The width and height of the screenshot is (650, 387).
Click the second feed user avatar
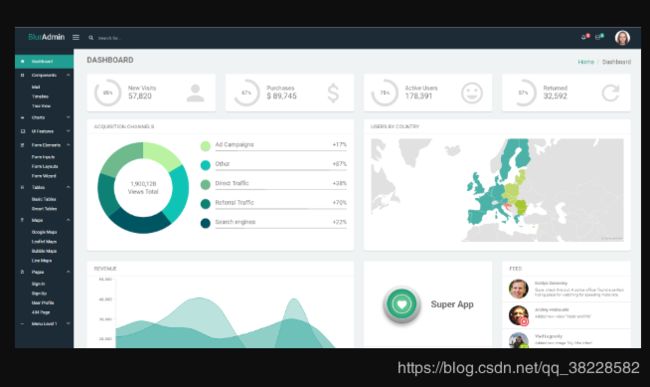tap(519, 315)
